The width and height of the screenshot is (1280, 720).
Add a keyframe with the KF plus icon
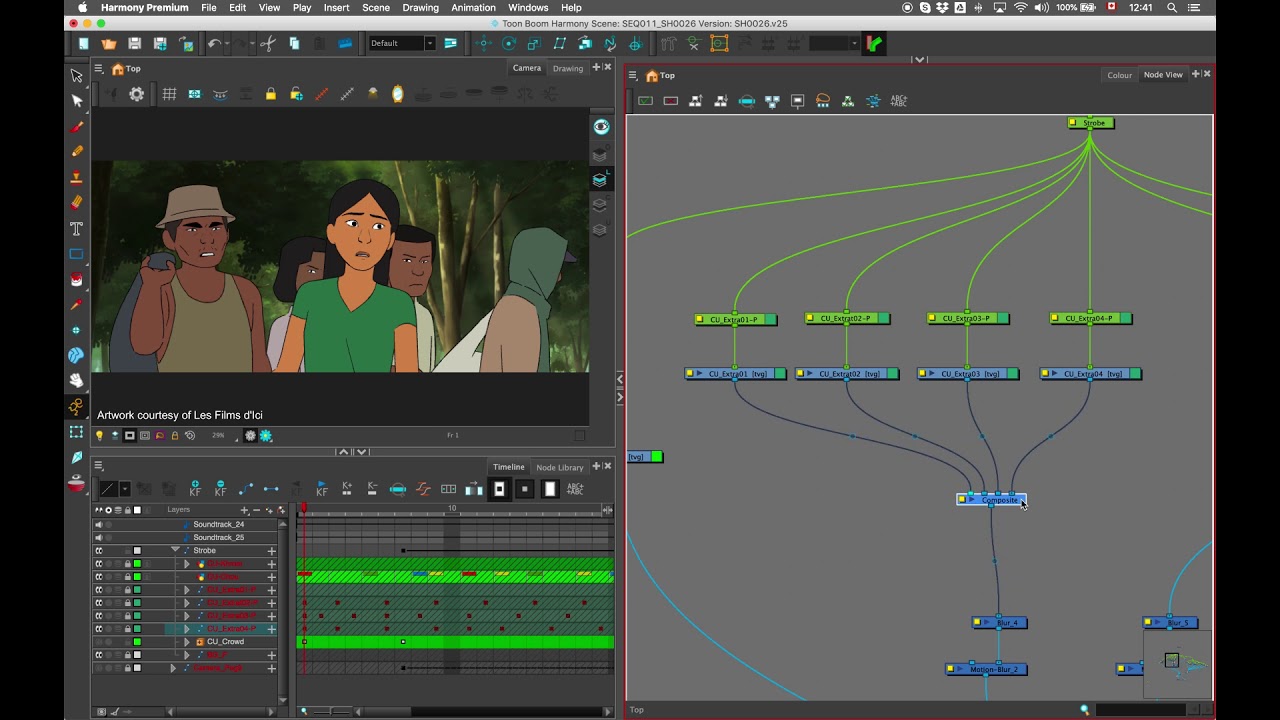point(195,489)
